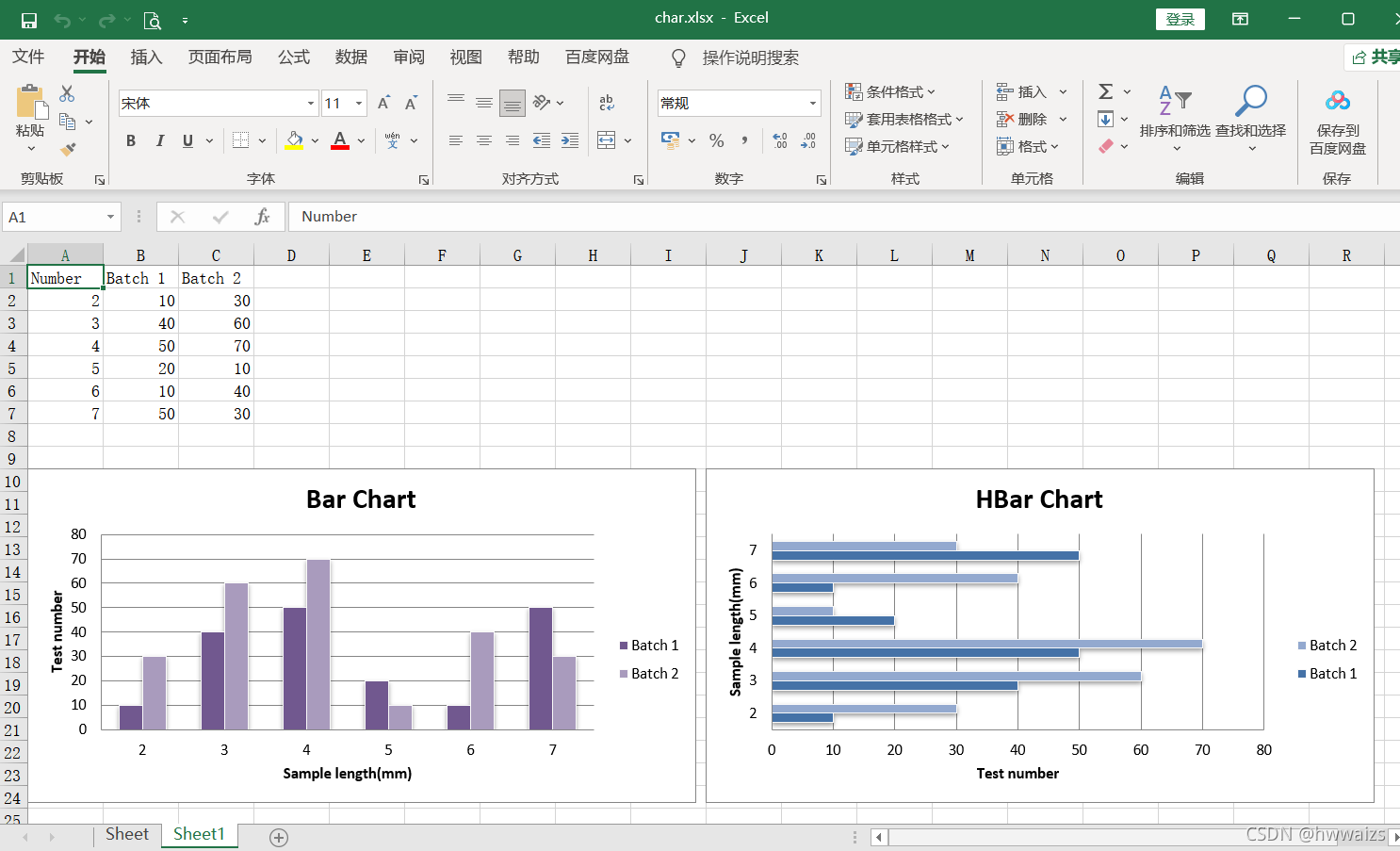The width and height of the screenshot is (1400, 851).
Task: Toggle Bold formatting
Action: (131, 140)
